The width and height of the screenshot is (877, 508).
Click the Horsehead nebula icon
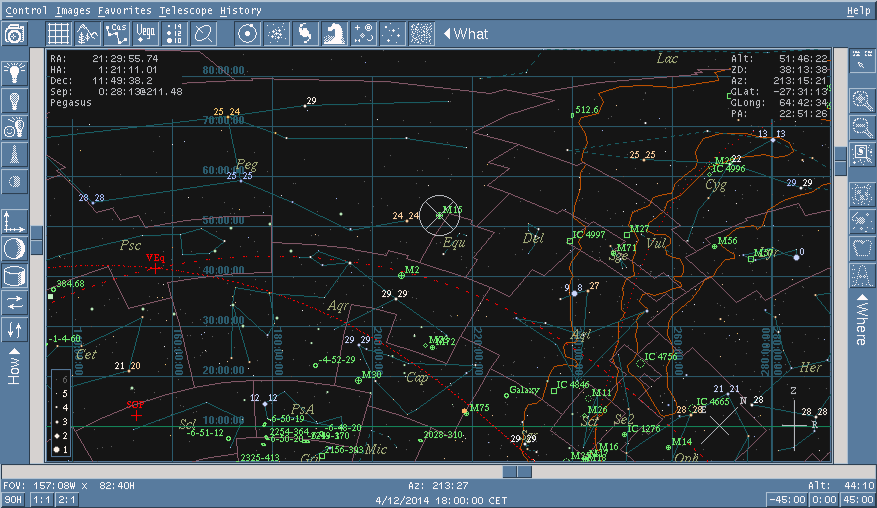(x=333, y=34)
